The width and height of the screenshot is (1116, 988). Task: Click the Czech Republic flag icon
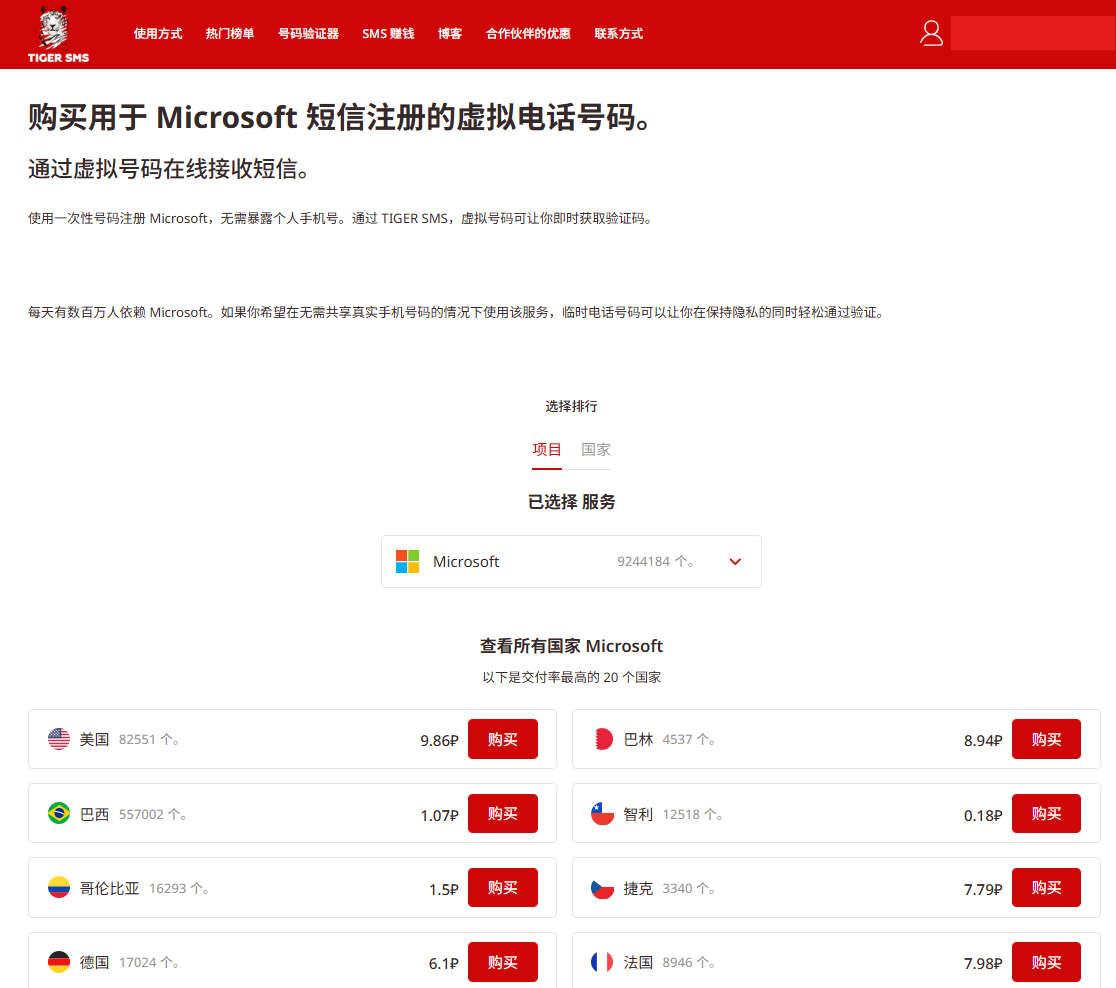(x=603, y=888)
